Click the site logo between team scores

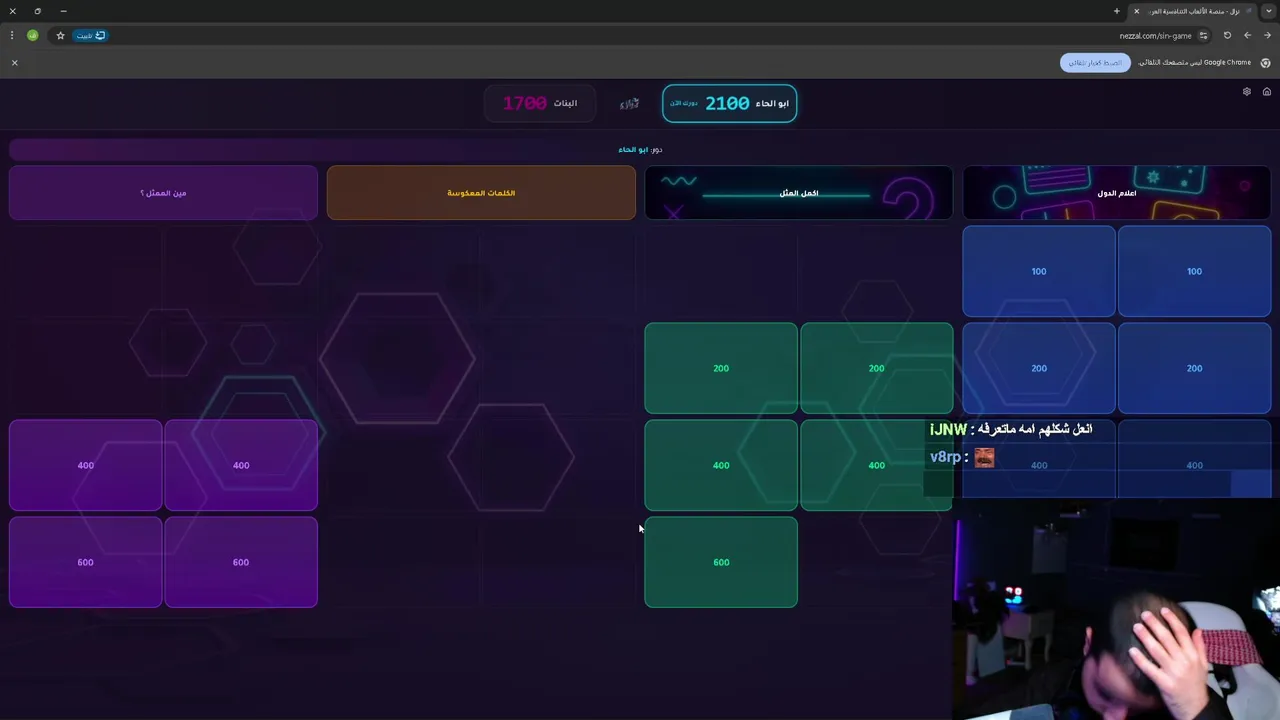(x=629, y=103)
